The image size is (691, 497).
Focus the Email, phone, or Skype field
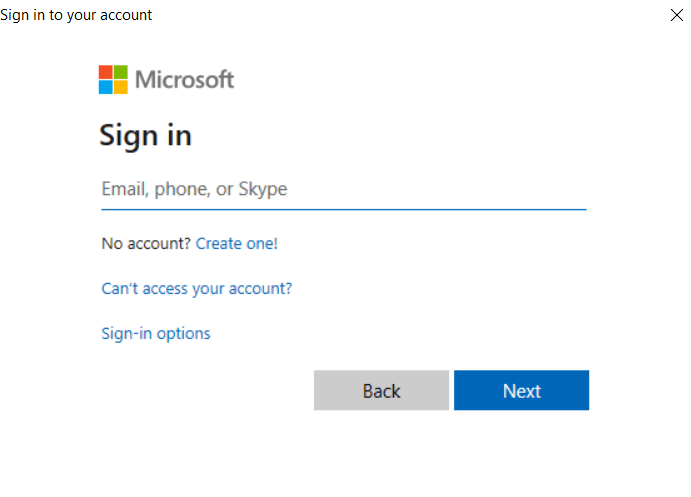tap(343, 189)
